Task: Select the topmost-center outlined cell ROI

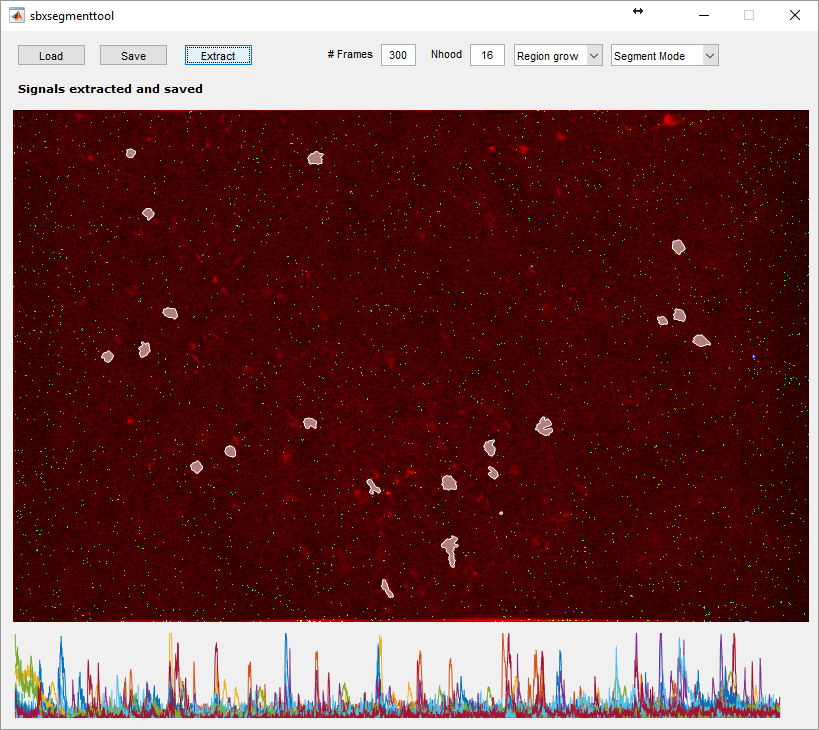Action: click(316, 157)
